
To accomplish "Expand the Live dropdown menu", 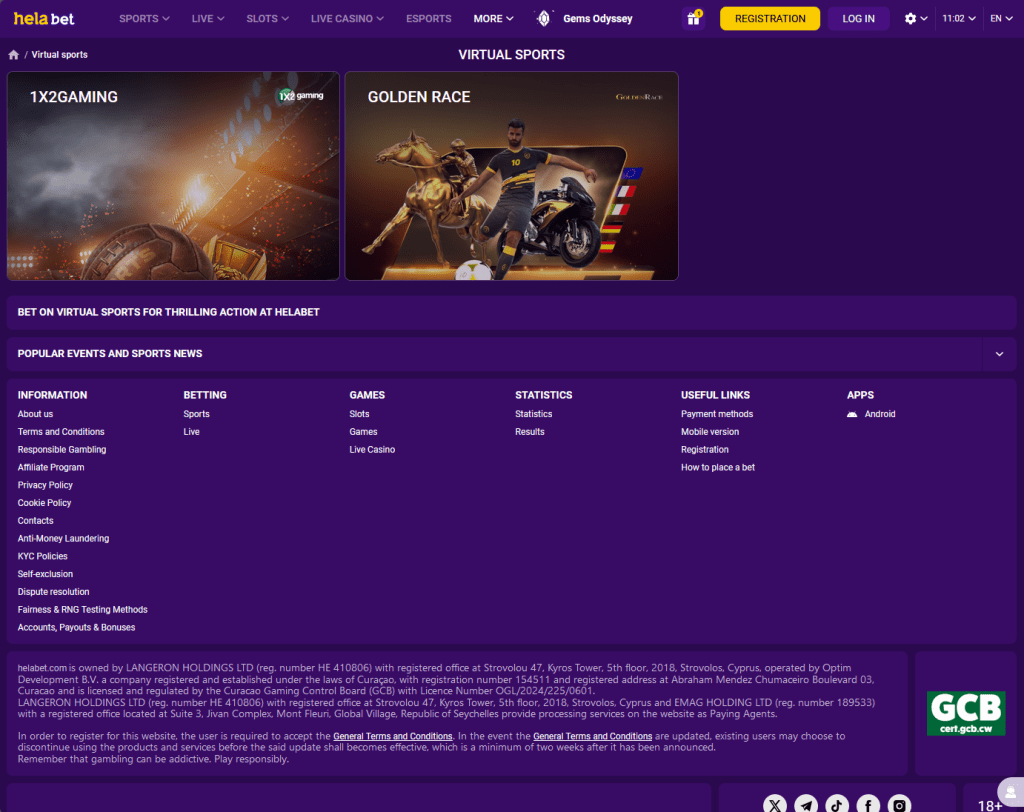I will [x=208, y=18].
